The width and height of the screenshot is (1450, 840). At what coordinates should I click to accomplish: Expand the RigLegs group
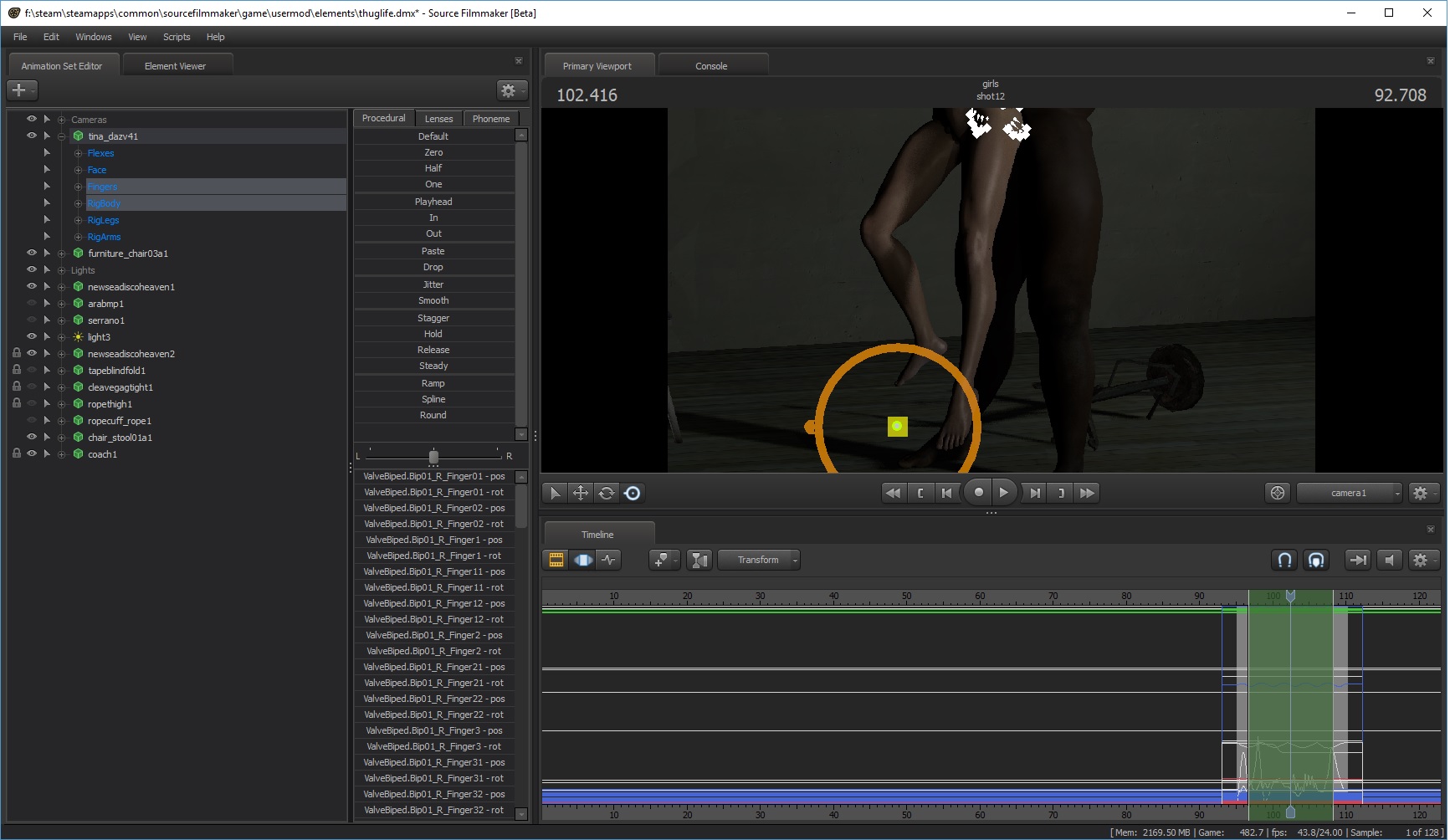(47, 220)
